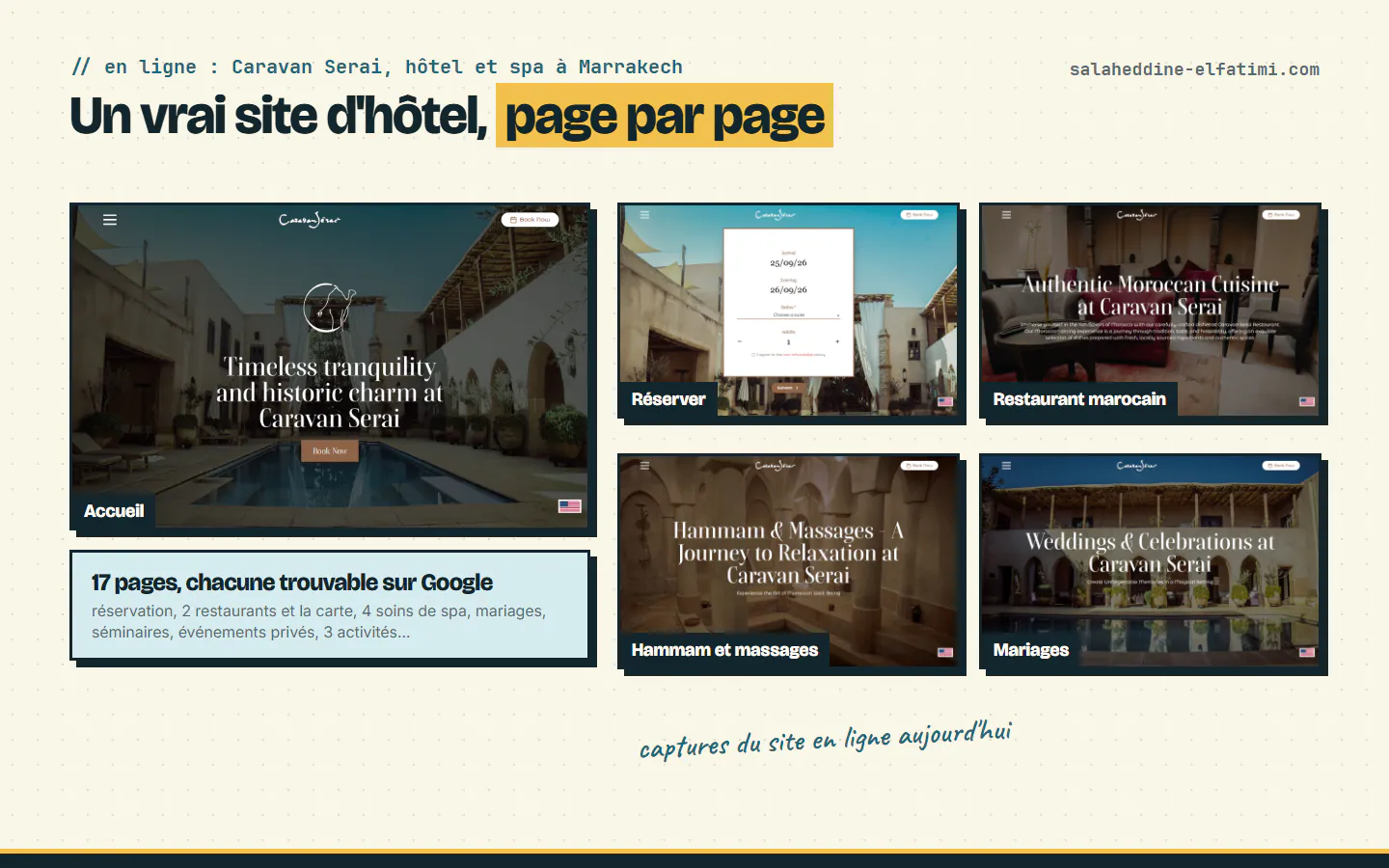The image size is (1389, 868).
Task: Click the arrival date 25/09/26
Action: [789, 262]
